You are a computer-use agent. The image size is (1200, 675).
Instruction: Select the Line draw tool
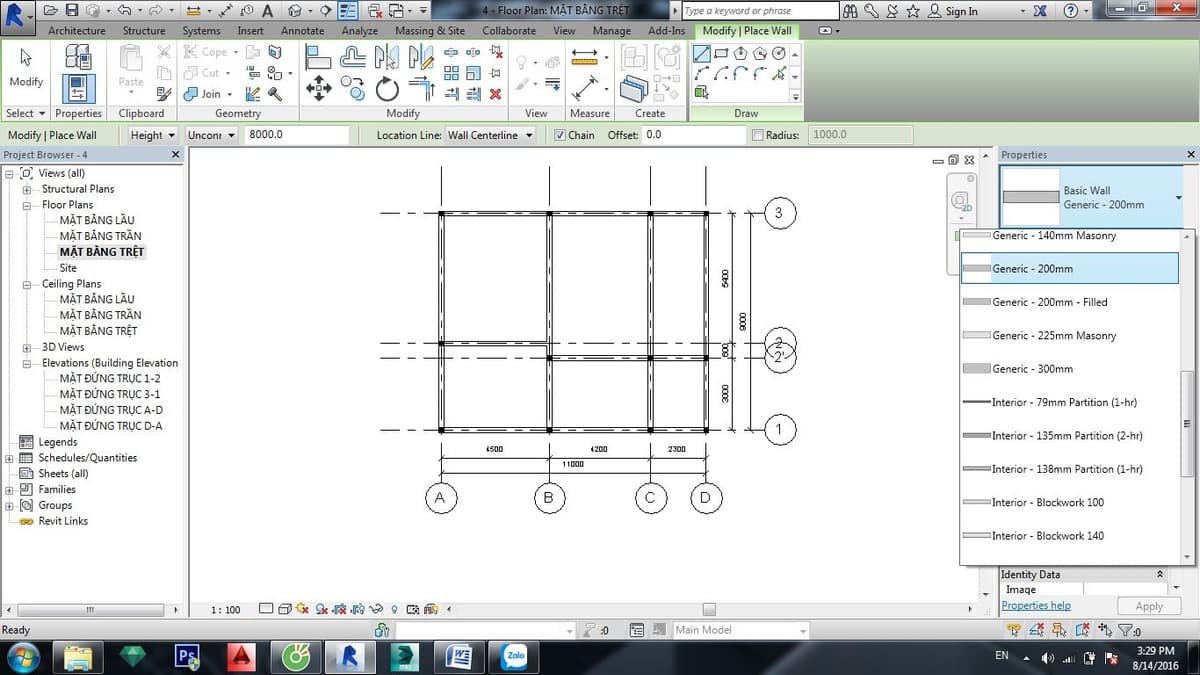pyautogui.click(x=702, y=54)
